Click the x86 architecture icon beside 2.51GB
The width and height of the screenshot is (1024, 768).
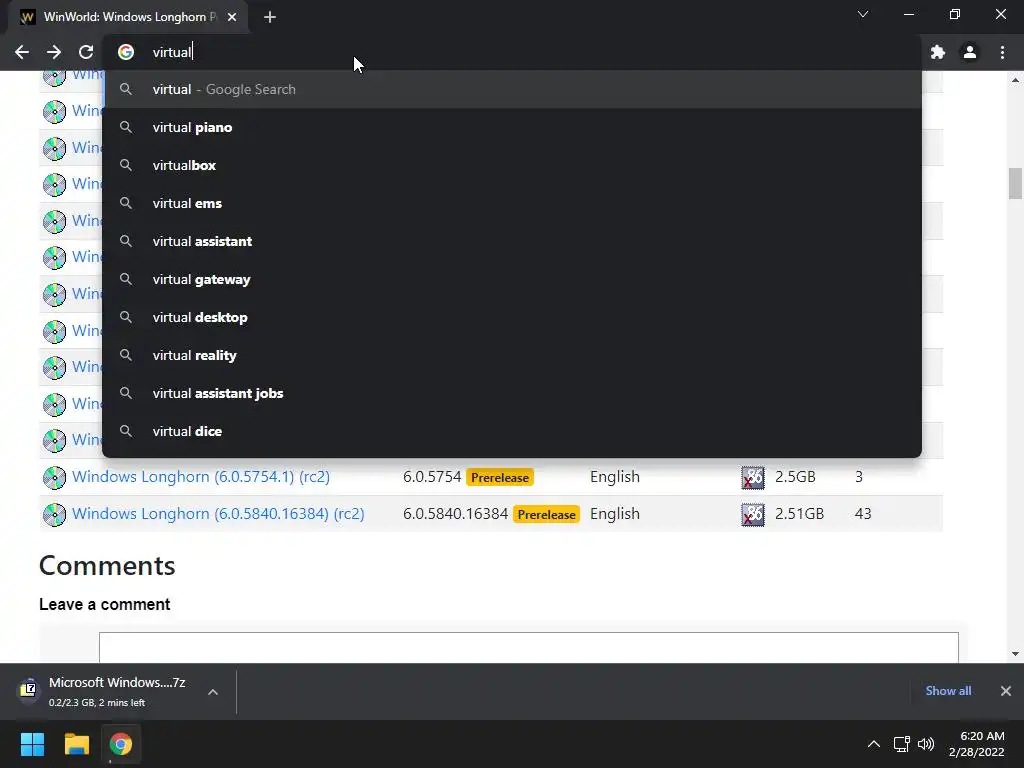click(x=753, y=515)
